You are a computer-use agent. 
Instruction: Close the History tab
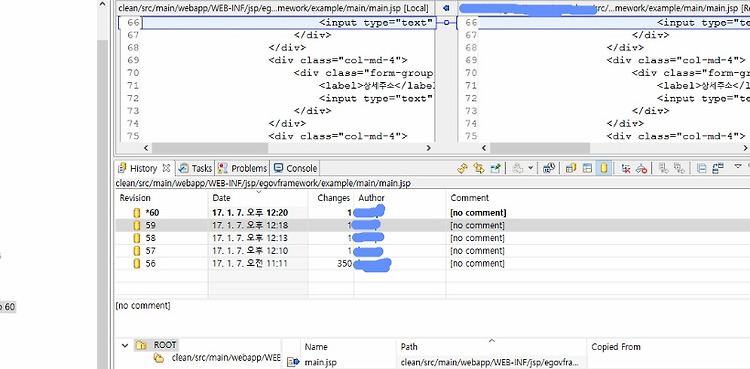(166, 168)
